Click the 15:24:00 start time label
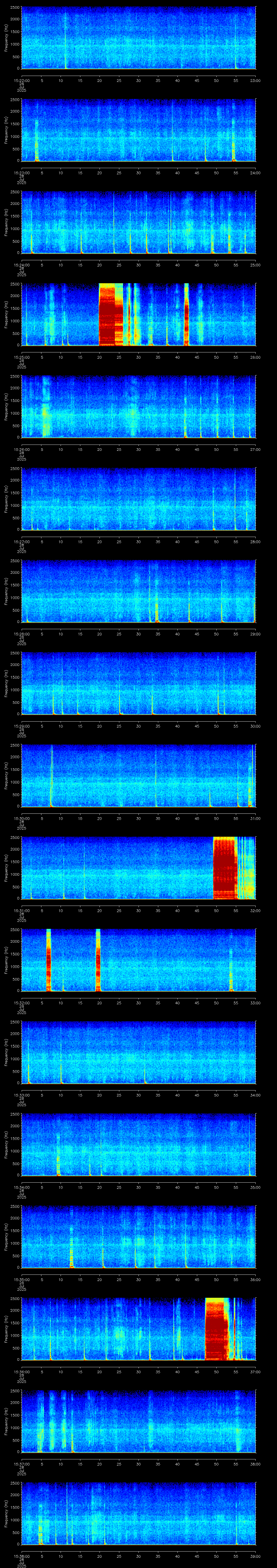The image size is (277, 1568). (21, 265)
